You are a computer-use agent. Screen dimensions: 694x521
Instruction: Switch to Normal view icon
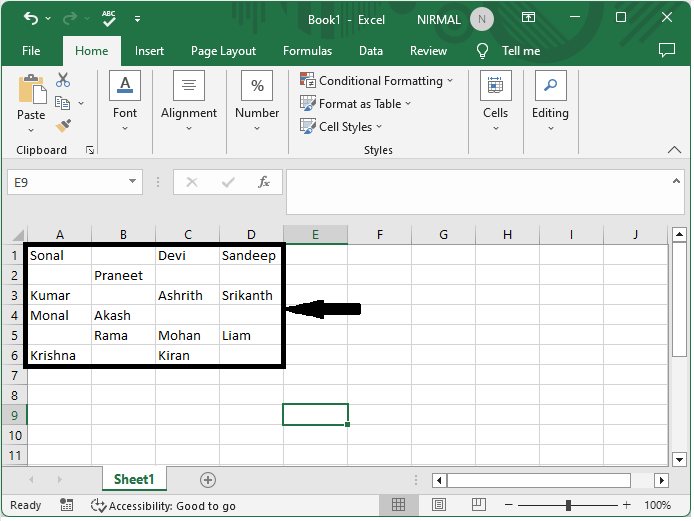click(x=398, y=505)
